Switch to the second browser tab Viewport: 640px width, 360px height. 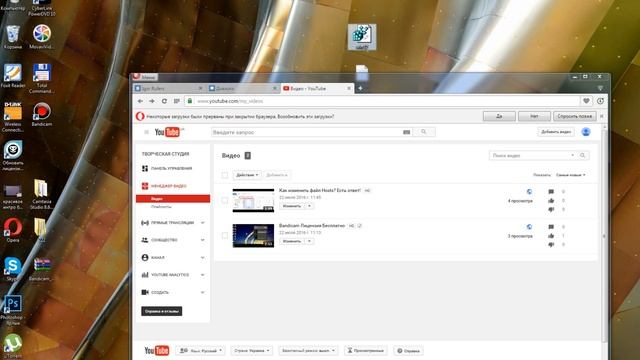point(242,88)
